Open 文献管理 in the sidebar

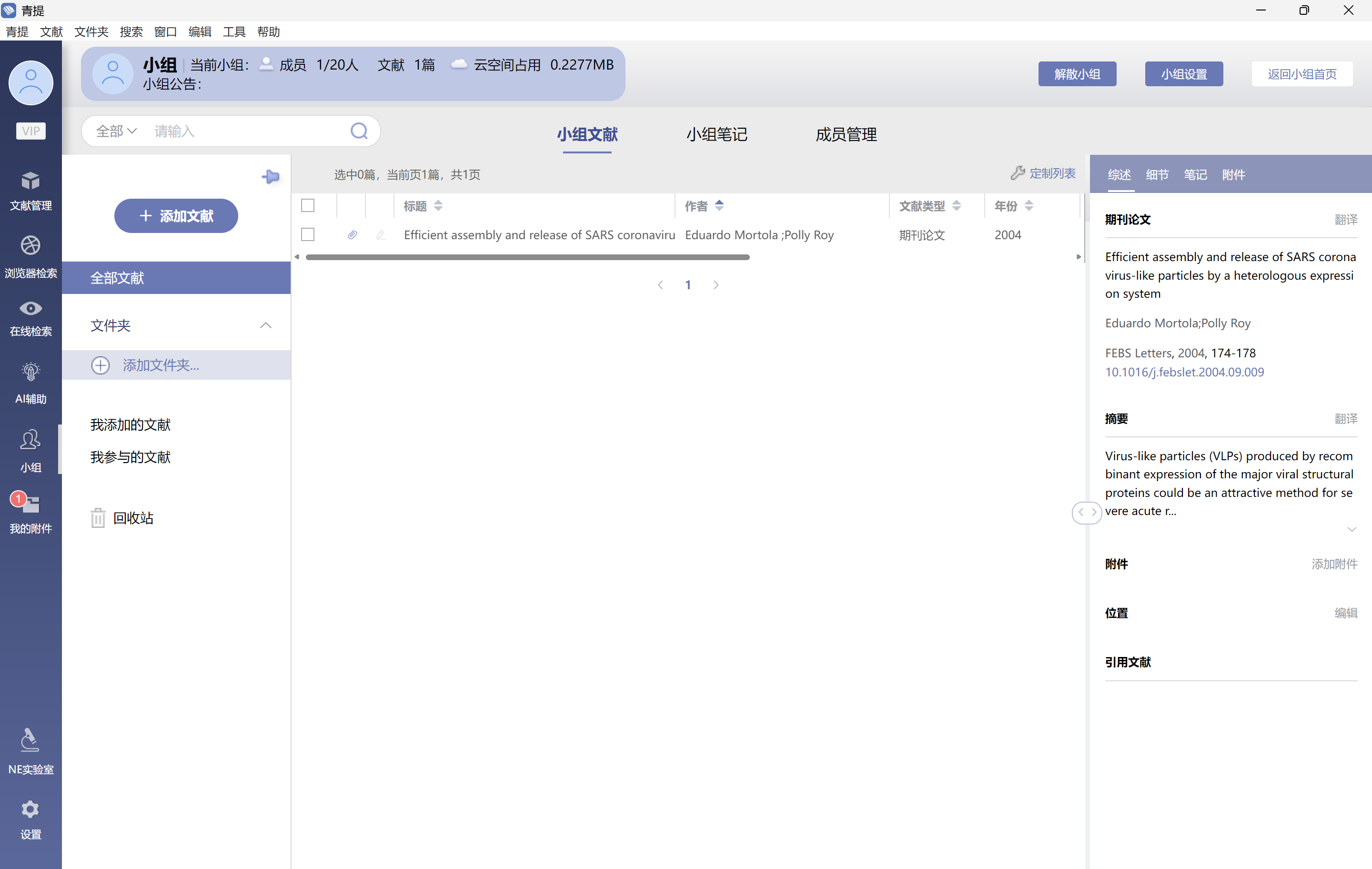[31, 191]
